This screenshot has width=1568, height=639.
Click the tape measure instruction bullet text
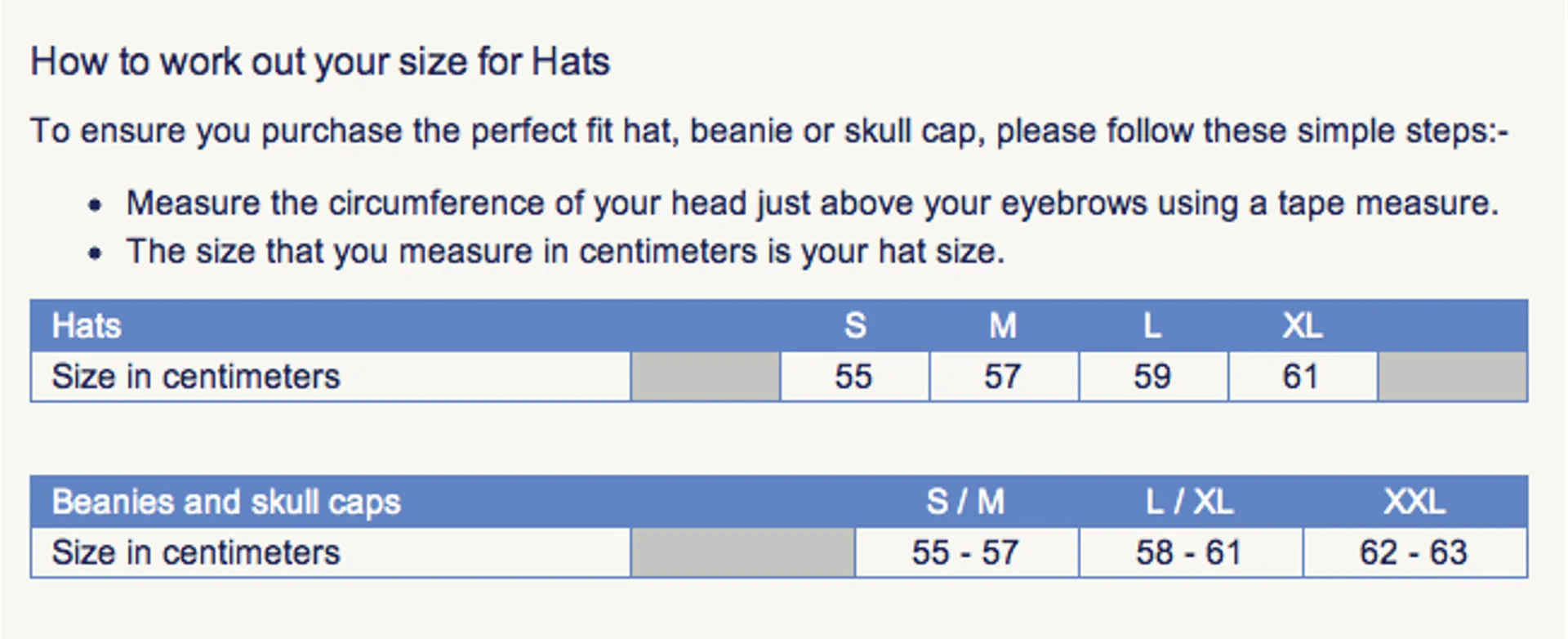pyautogui.click(x=813, y=203)
